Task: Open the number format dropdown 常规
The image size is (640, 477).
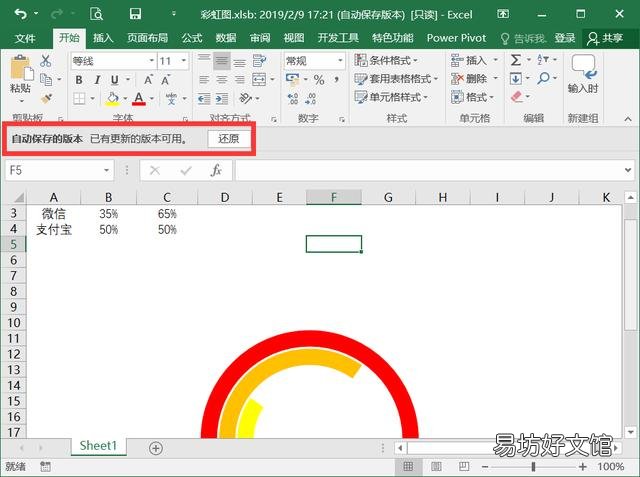Action: click(x=340, y=61)
